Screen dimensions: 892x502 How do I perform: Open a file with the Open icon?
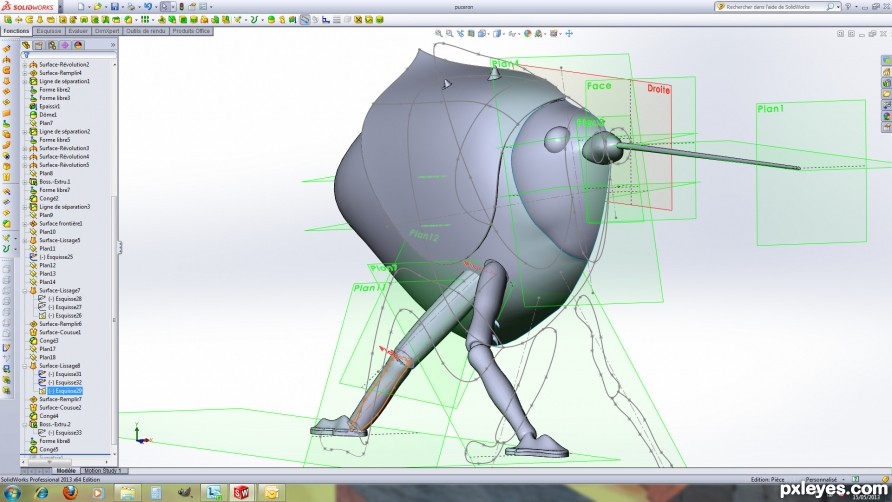pyautogui.click(x=98, y=7)
